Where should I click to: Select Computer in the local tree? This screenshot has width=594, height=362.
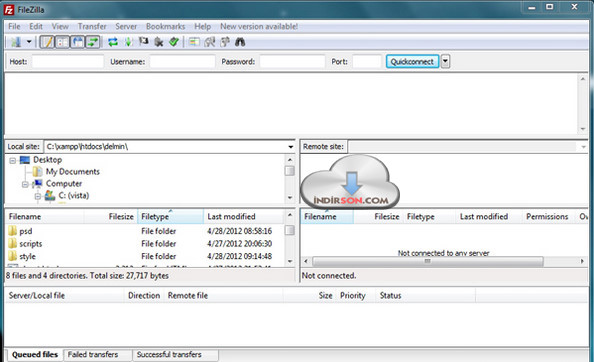coord(64,184)
